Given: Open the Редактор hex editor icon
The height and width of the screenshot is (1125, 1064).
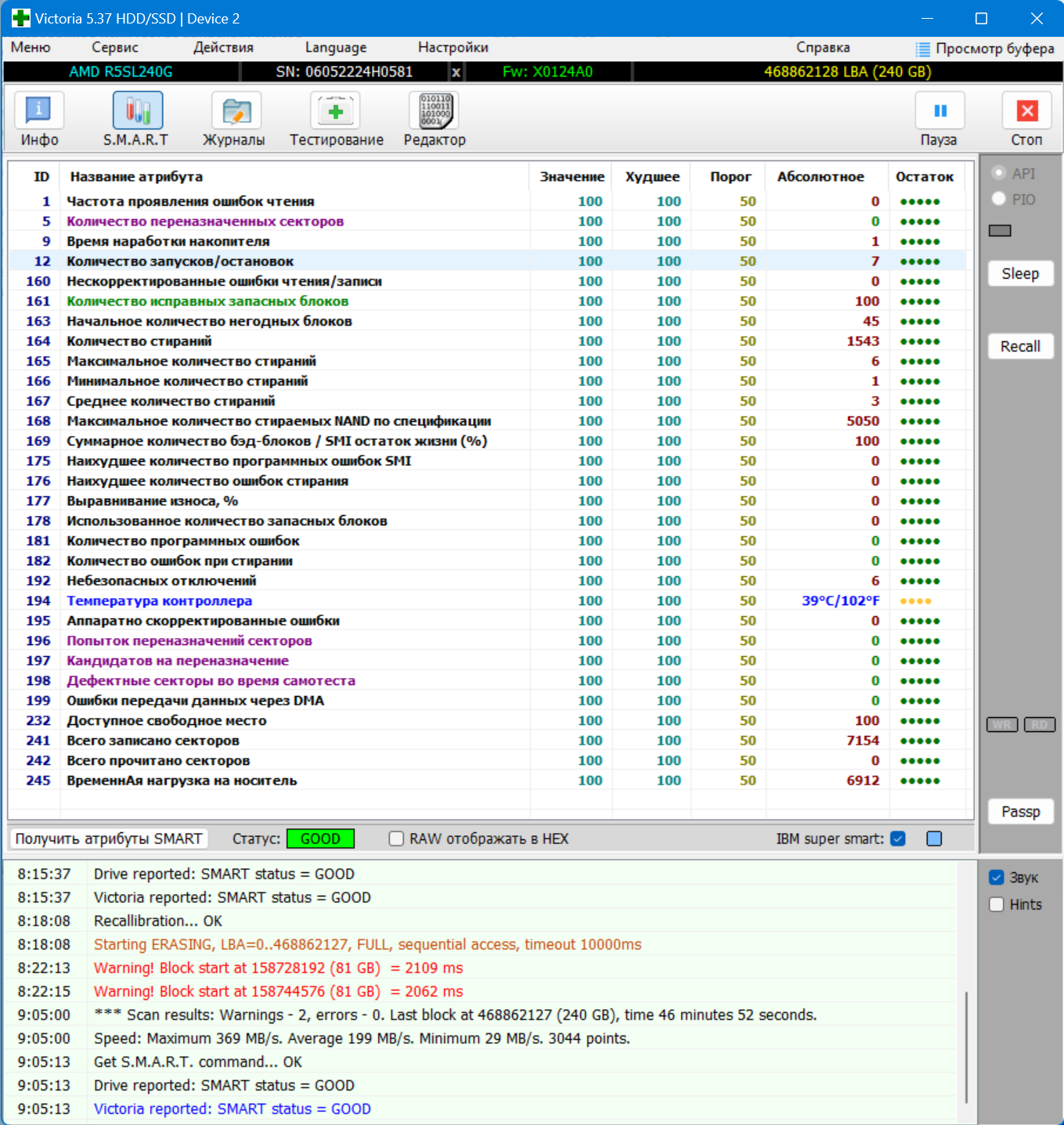Looking at the screenshot, I should [x=434, y=110].
